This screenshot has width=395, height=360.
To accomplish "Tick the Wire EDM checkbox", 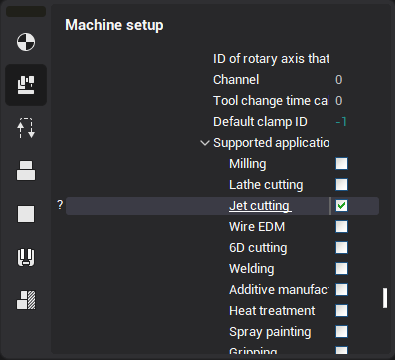I will [341, 227].
